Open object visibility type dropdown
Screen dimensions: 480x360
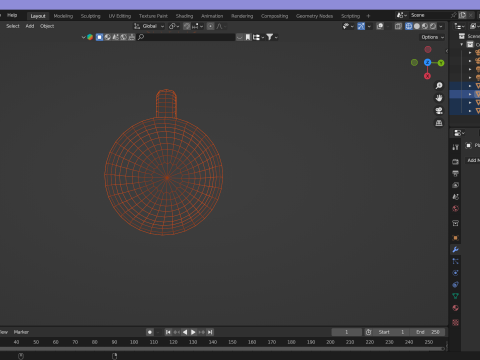348,26
